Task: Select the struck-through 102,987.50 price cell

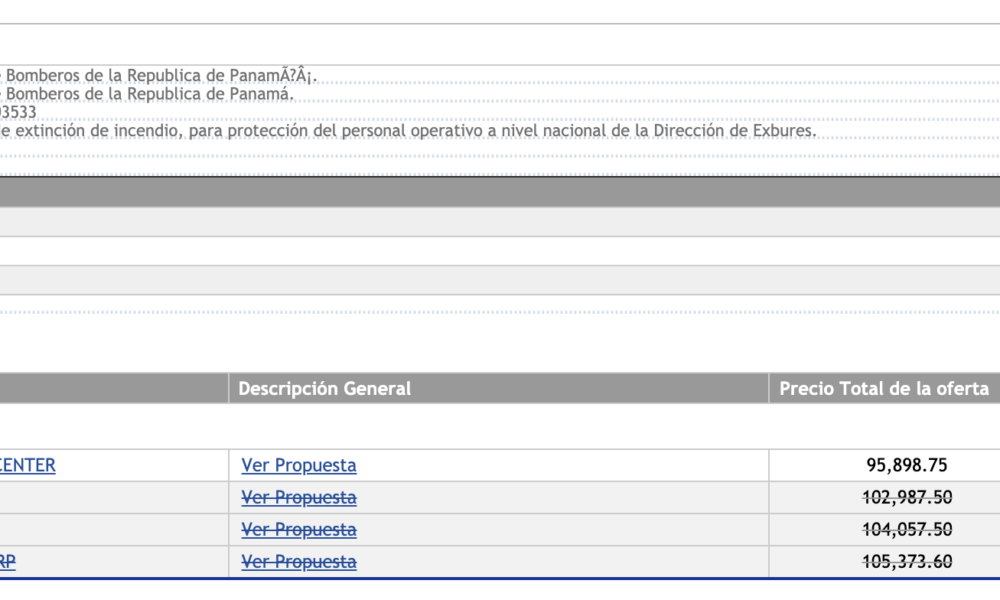Action: pyautogui.click(x=907, y=497)
